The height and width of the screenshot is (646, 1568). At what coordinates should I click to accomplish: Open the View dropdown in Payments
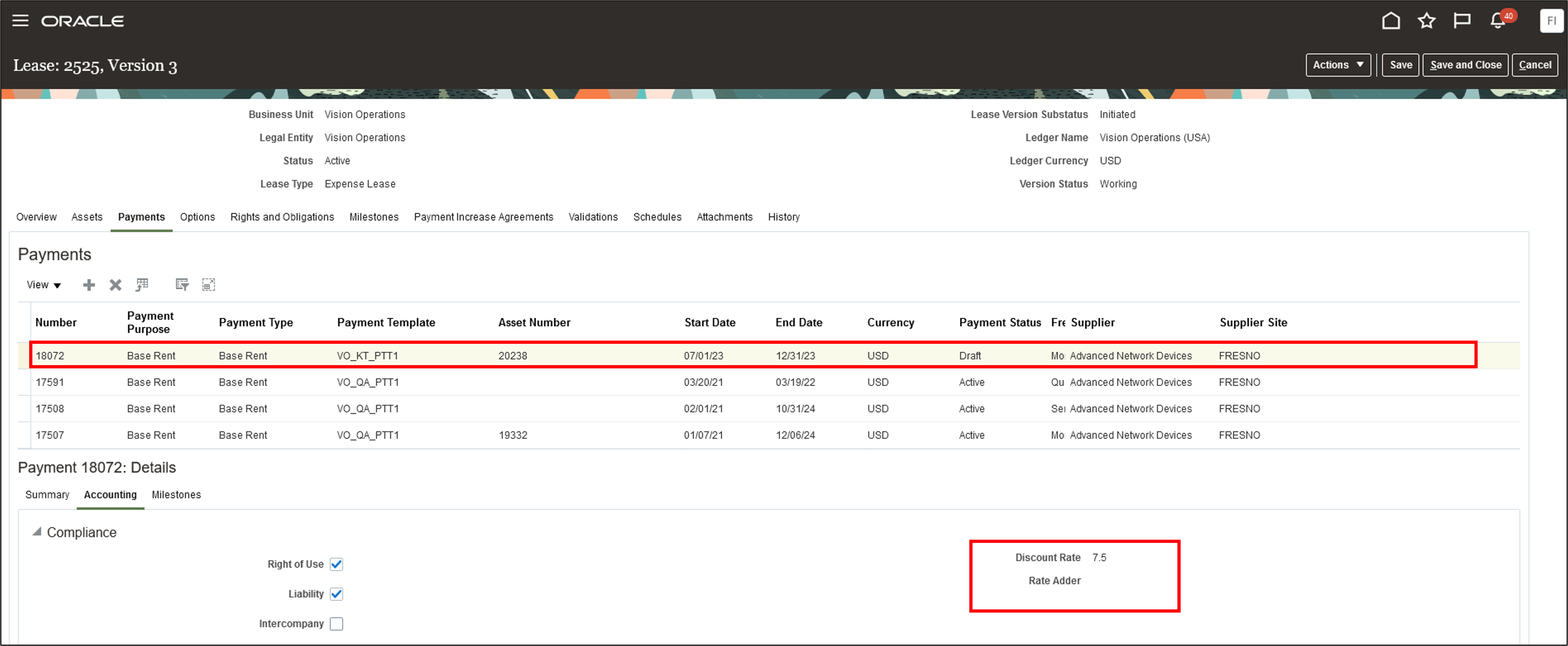[43, 285]
